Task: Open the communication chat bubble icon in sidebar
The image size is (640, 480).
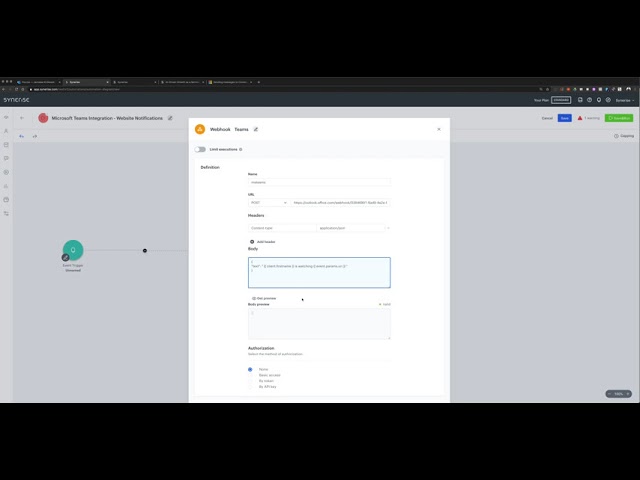Action: click(x=6, y=158)
